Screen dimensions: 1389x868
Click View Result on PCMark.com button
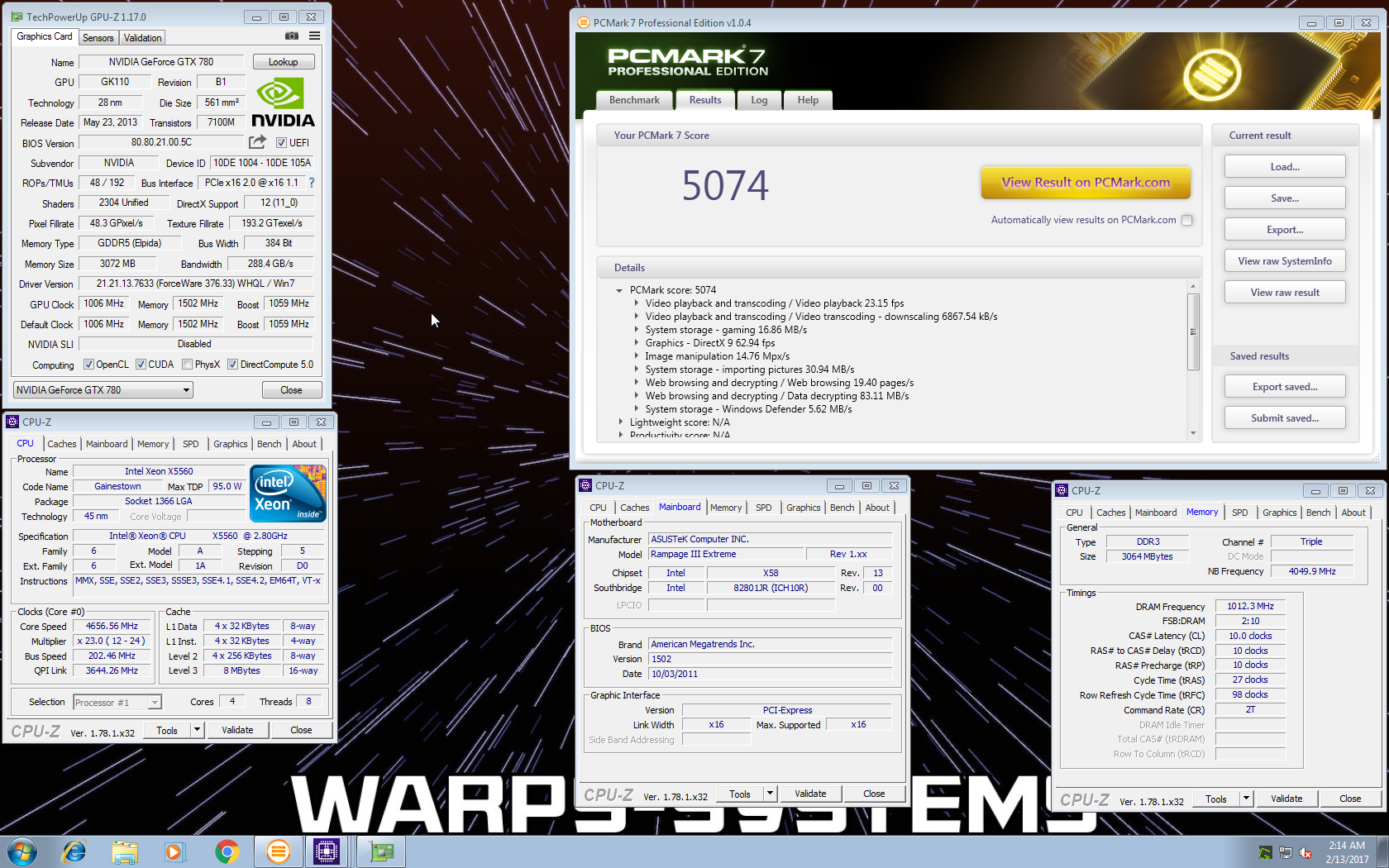(x=1086, y=183)
